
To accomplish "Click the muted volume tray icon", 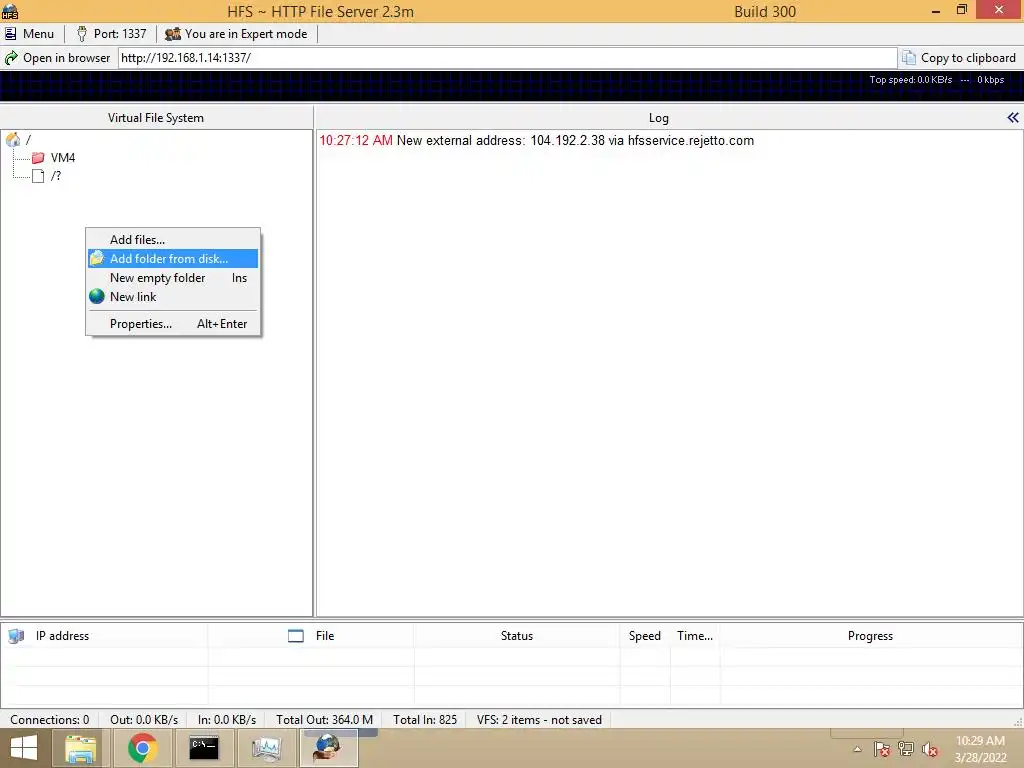I will pos(930,749).
